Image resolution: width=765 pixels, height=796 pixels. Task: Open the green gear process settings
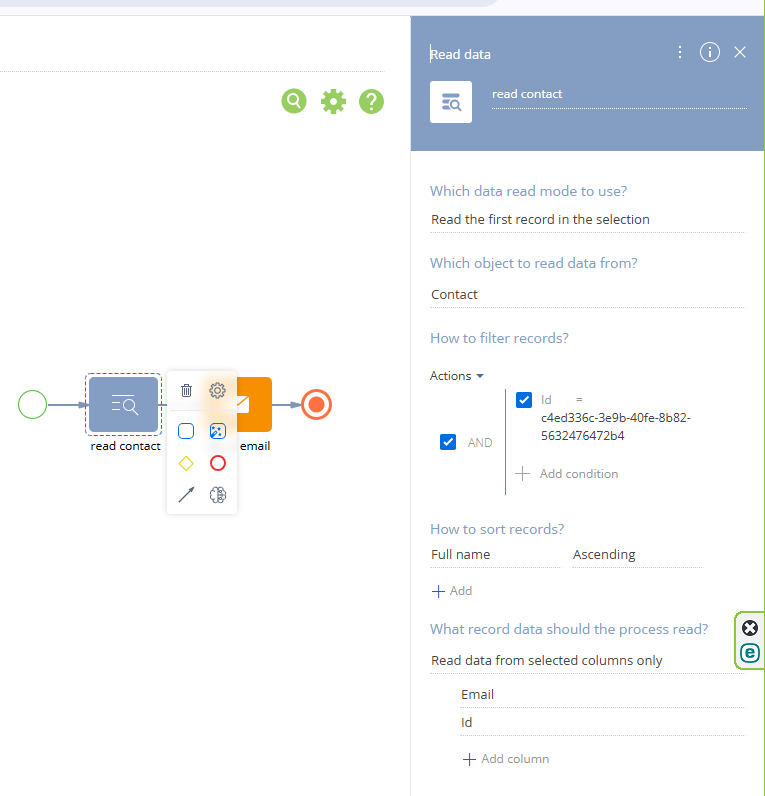pos(333,101)
